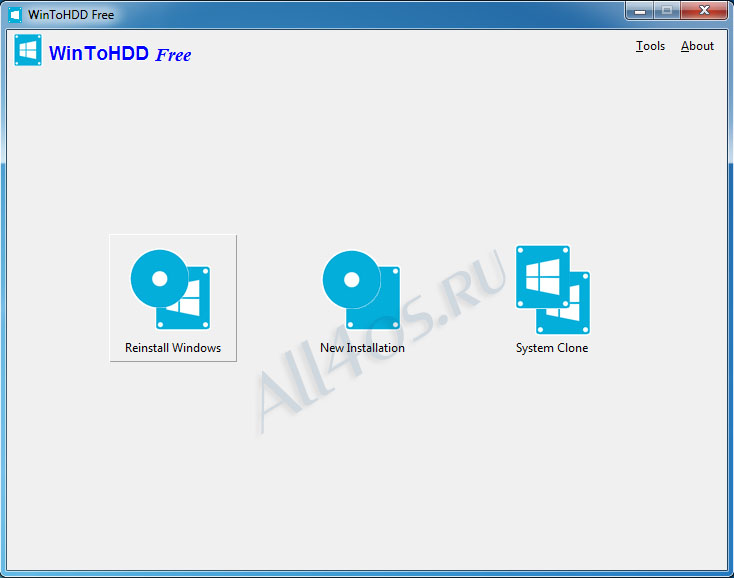Select the New Installation disc icon
Viewport: 734px width, 578px height.
coord(361,290)
